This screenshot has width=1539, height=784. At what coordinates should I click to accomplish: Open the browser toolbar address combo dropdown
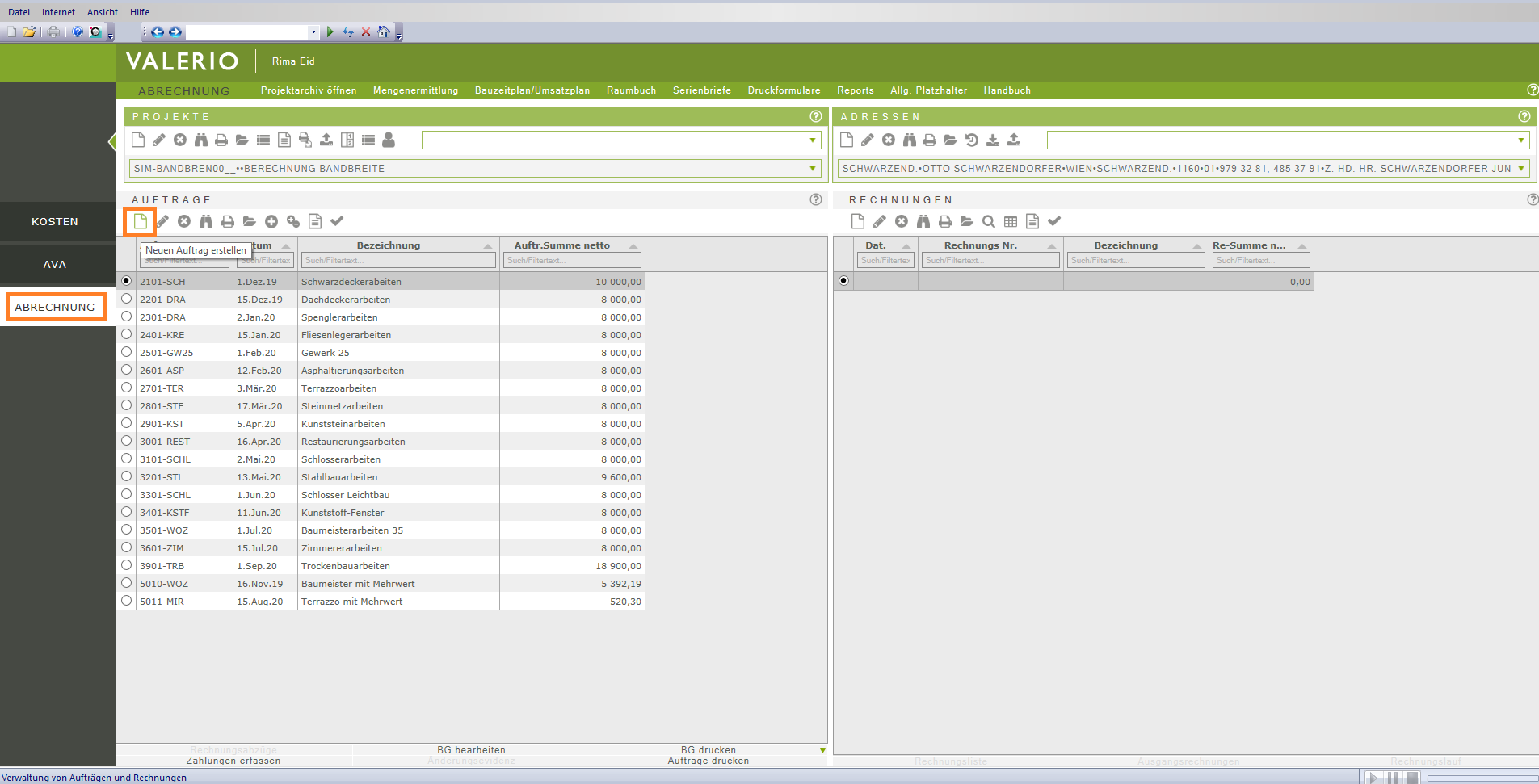pyautogui.click(x=313, y=32)
